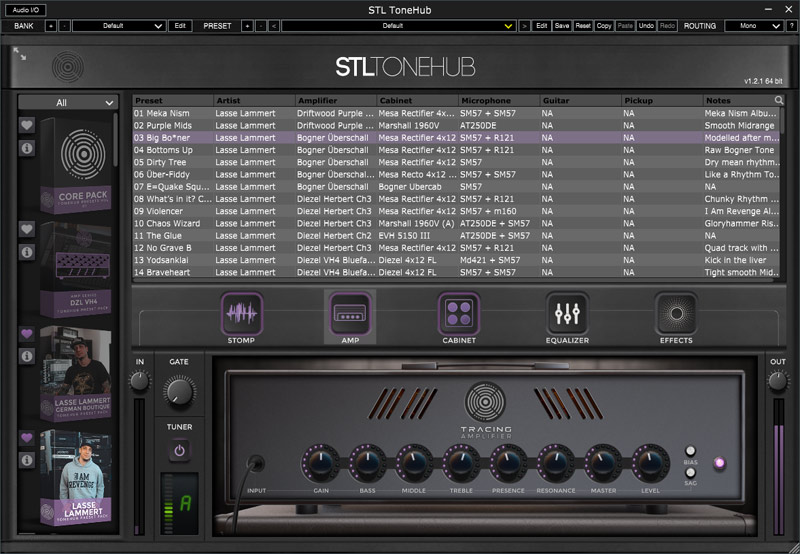
Task: Click the search magnifier in preset table
Action: coord(779,100)
